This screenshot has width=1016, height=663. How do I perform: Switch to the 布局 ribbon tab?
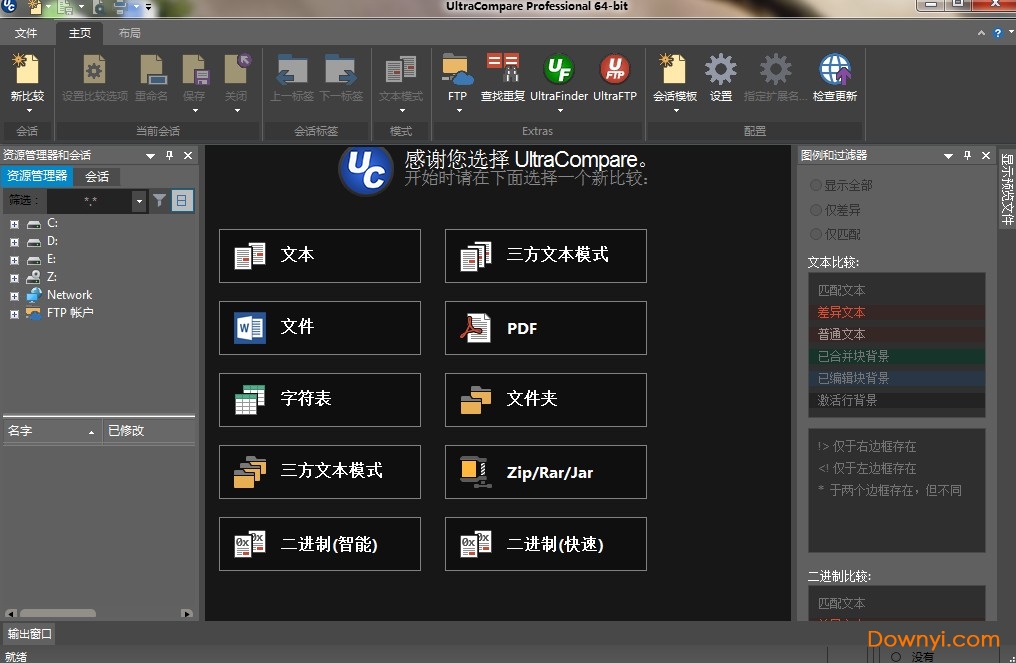[x=131, y=33]
